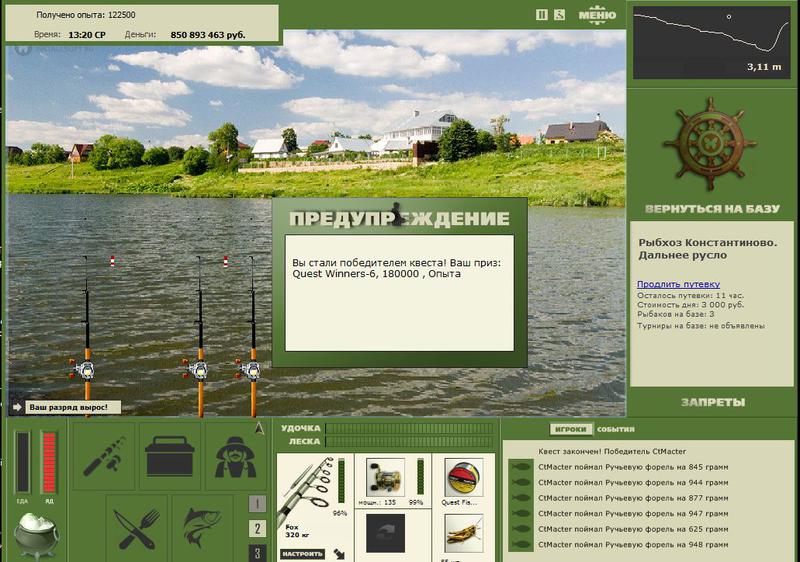Select rod slot 3
800x562 pixels.
click(257, 553)
